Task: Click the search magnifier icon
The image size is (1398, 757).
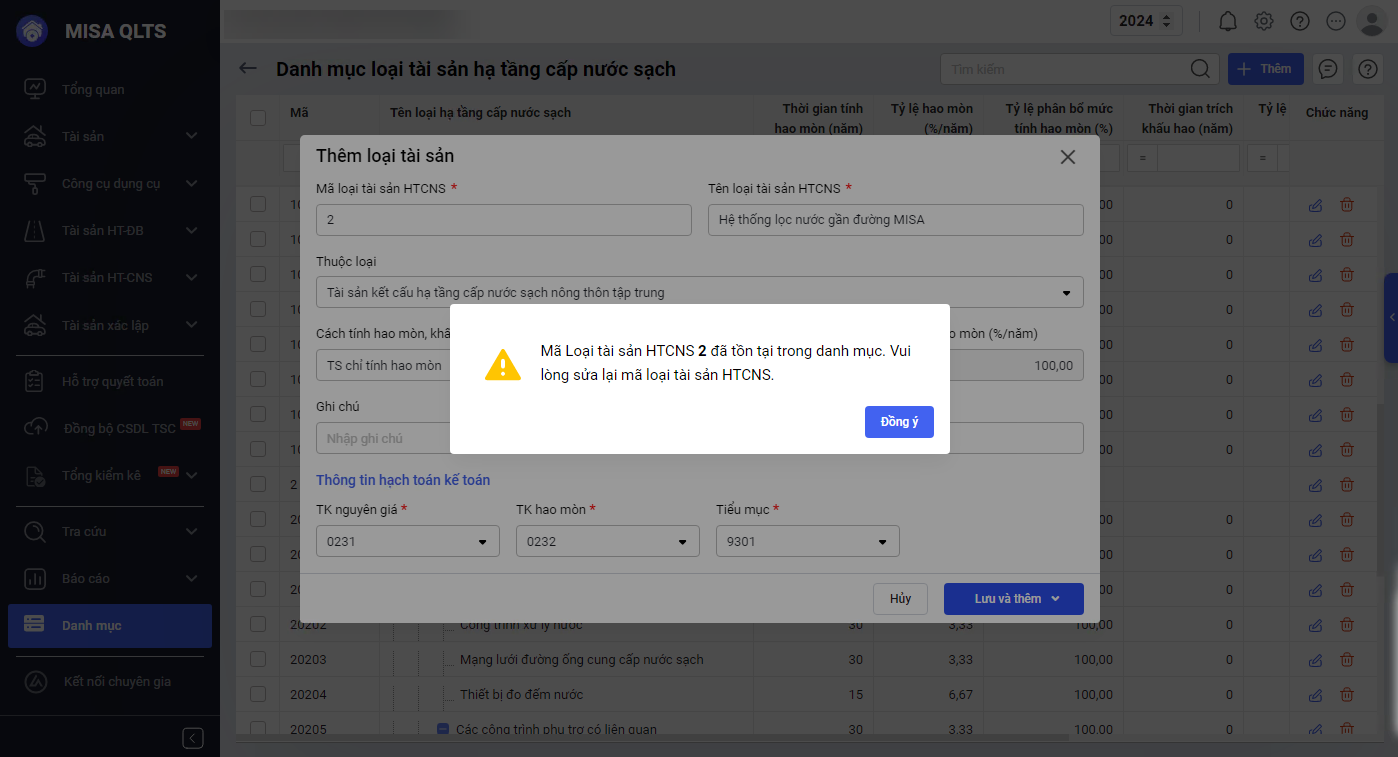Action: click(x=1200, y=69)
